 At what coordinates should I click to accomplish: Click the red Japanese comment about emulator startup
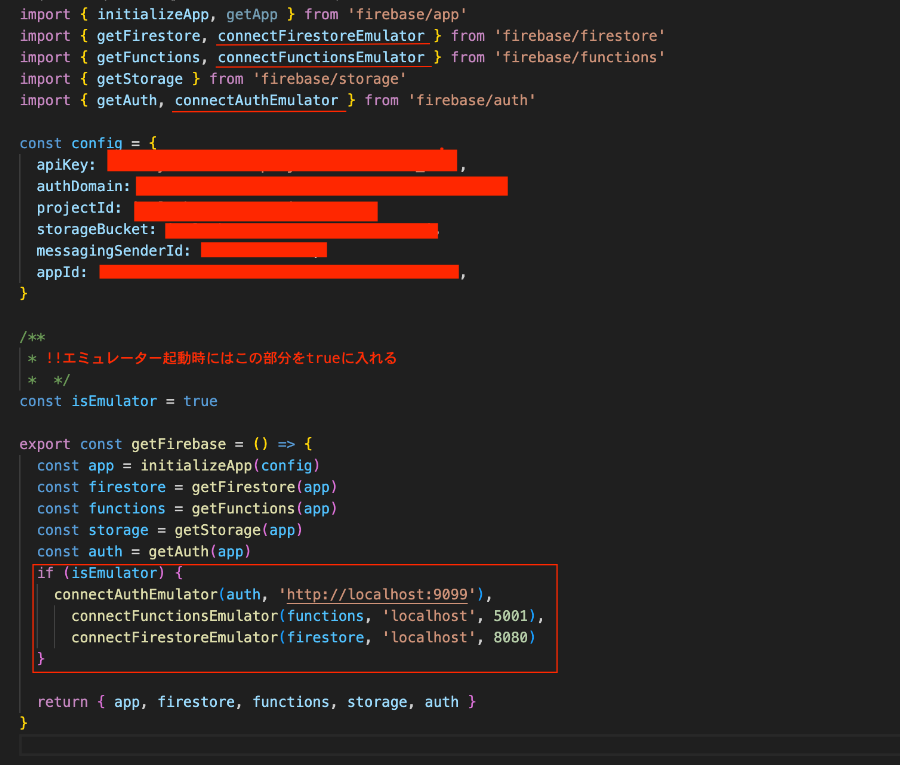(x=221, y=359)
